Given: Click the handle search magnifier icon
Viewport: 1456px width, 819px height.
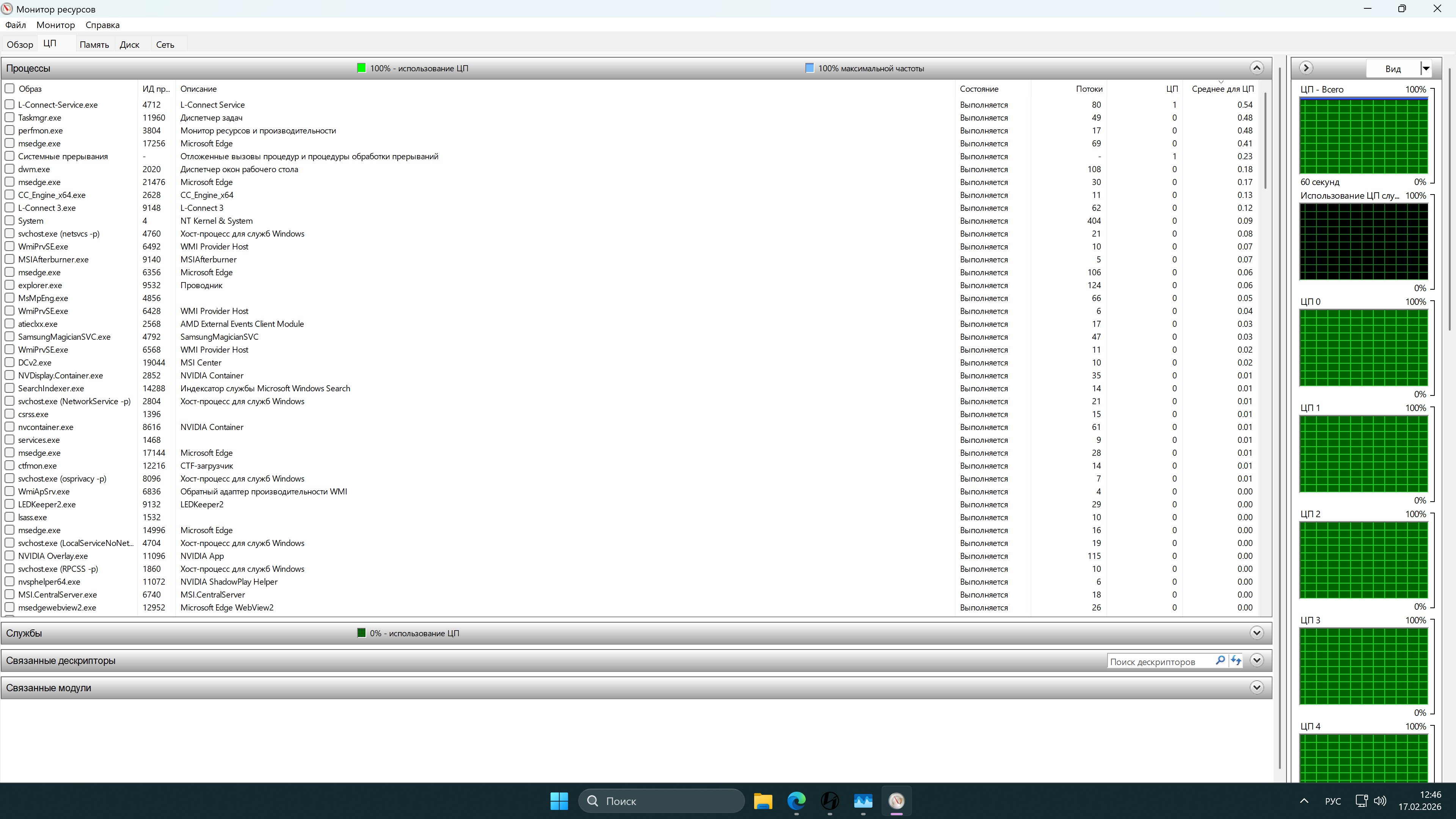Looking at the screenshot, I should coord(1220,660).
